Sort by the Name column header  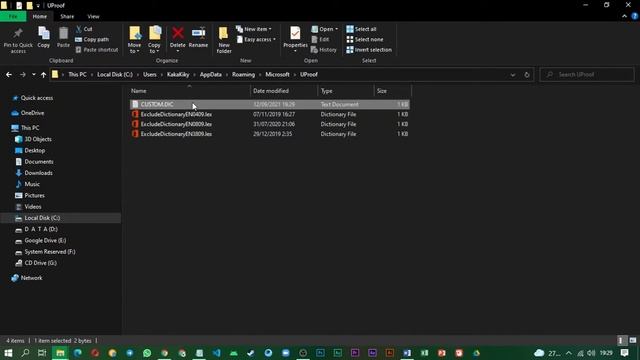(x=189, y=91)
